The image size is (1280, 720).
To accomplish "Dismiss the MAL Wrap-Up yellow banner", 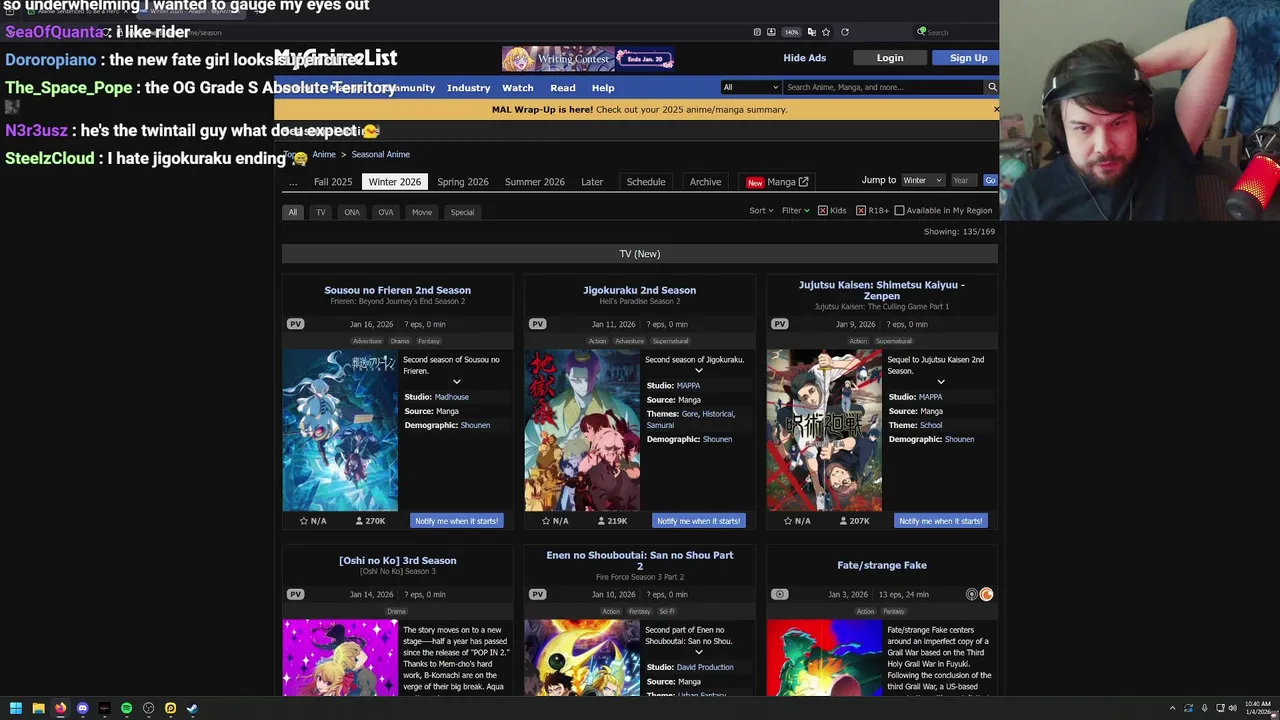I will pyautogui.click(x=996, y=109).
